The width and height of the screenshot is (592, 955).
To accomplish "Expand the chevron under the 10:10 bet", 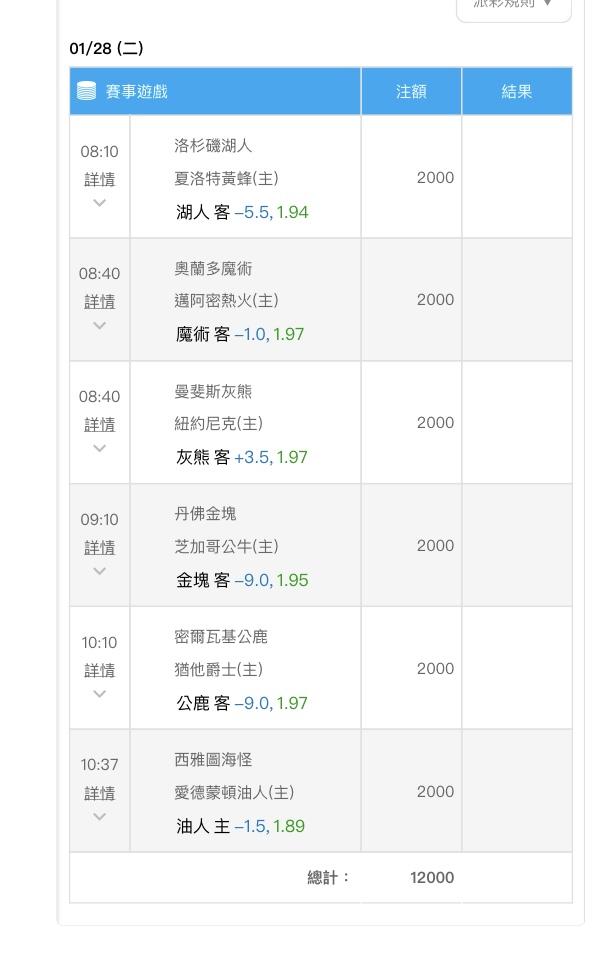I will (x=99, y=694).
